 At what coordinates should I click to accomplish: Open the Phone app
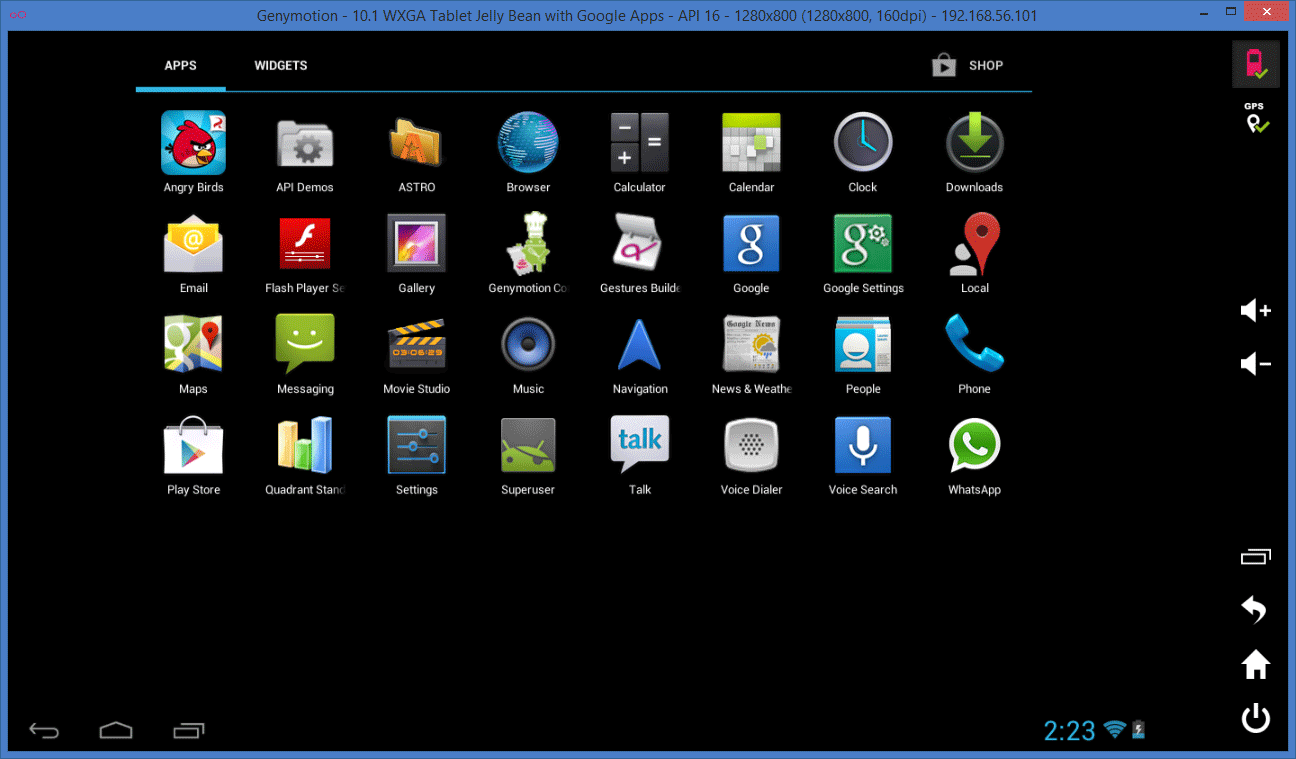click(x=974, y=345)
